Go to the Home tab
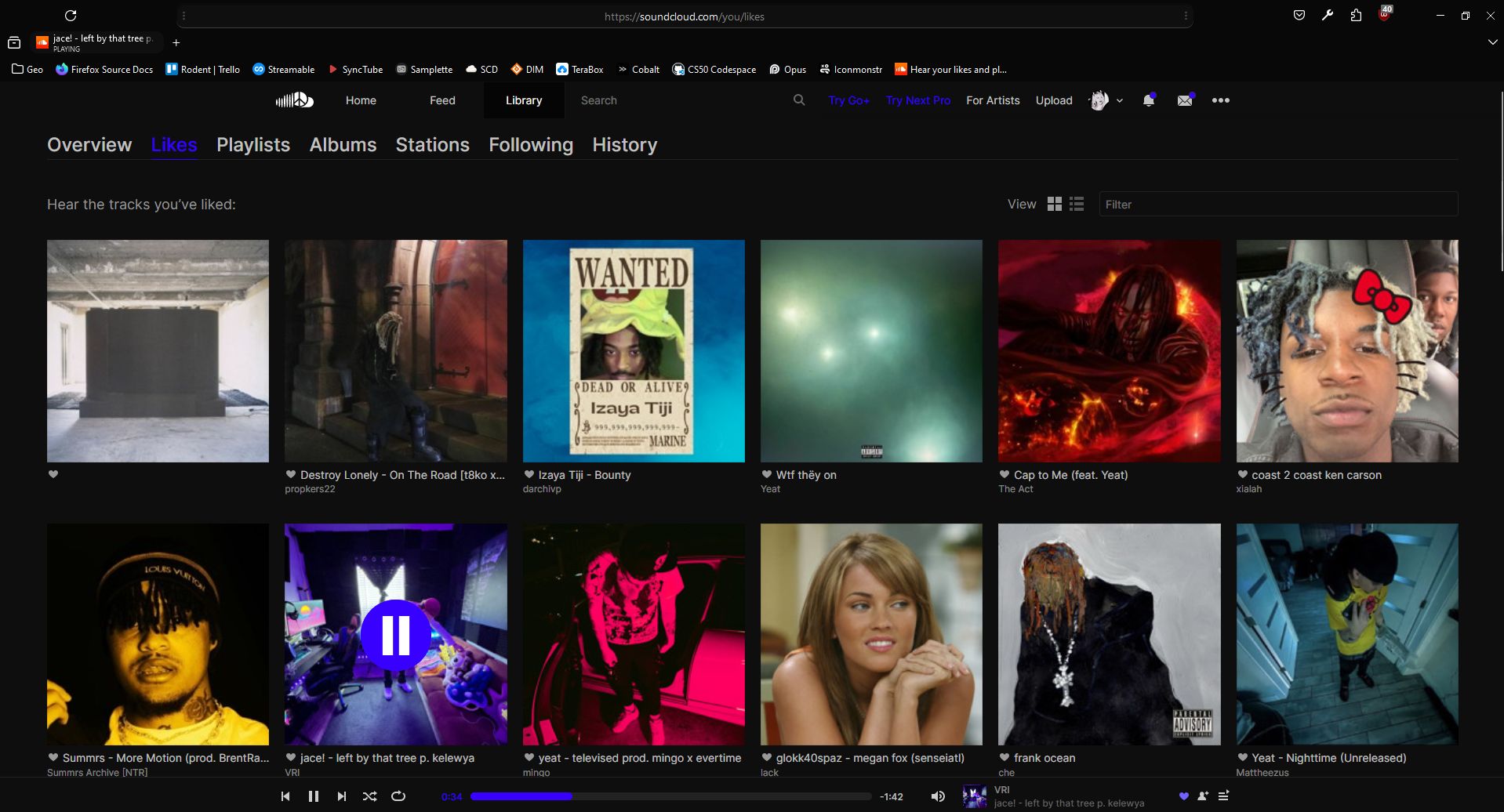This screenshot has width=1504, height=812. 361,100
